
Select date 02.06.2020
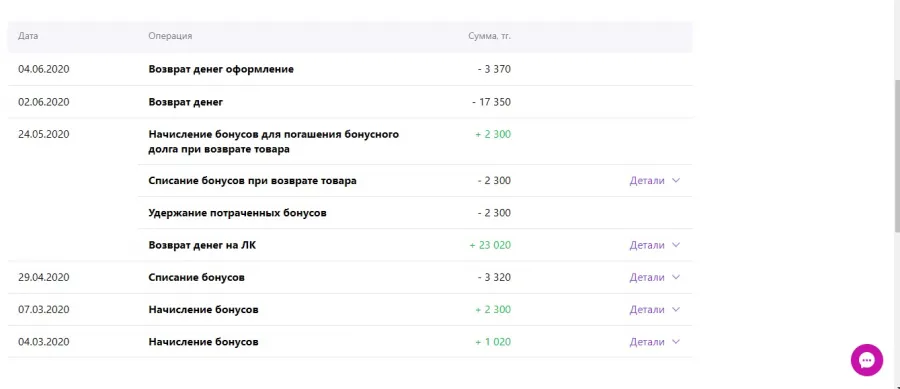[44, 102]
